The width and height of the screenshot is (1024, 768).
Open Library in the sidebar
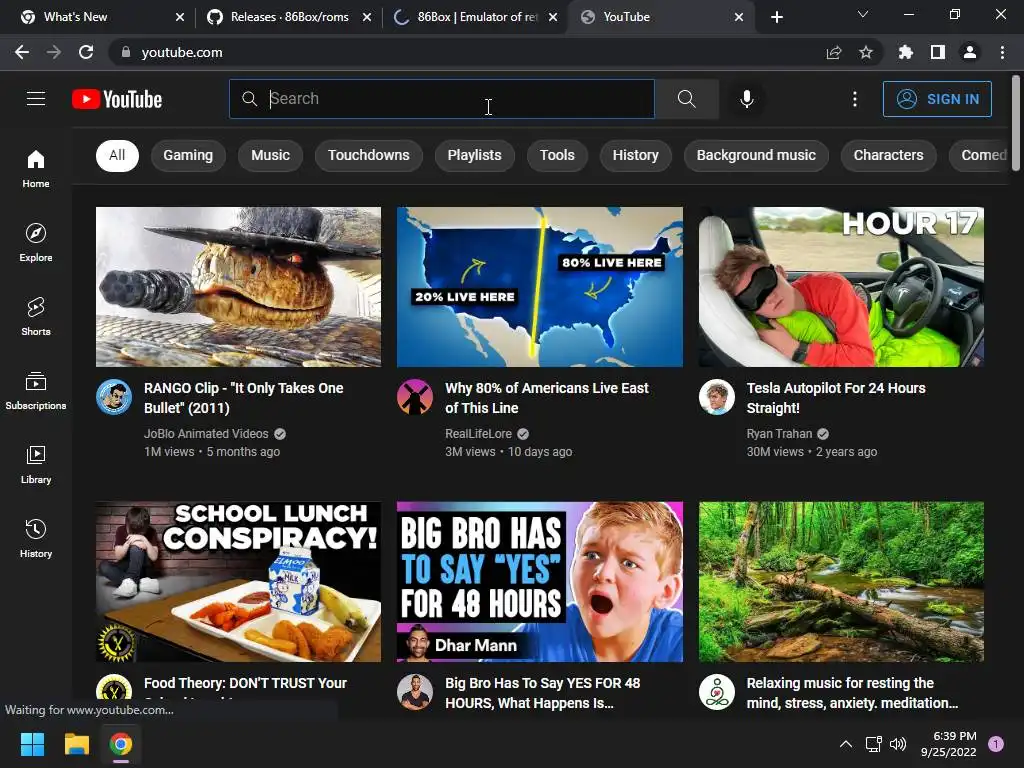[36, 464]
